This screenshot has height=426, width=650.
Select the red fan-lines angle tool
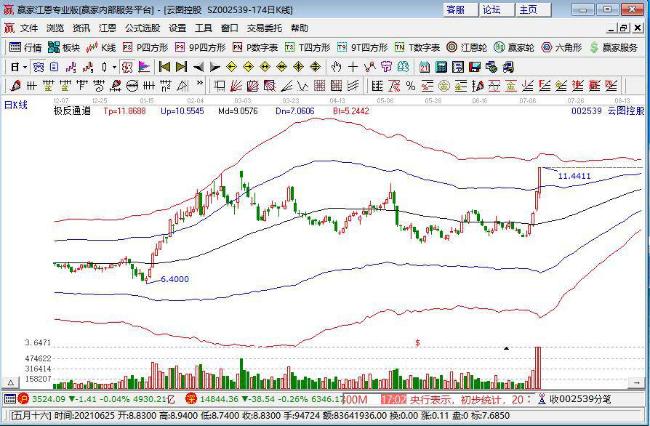point(236,86)
